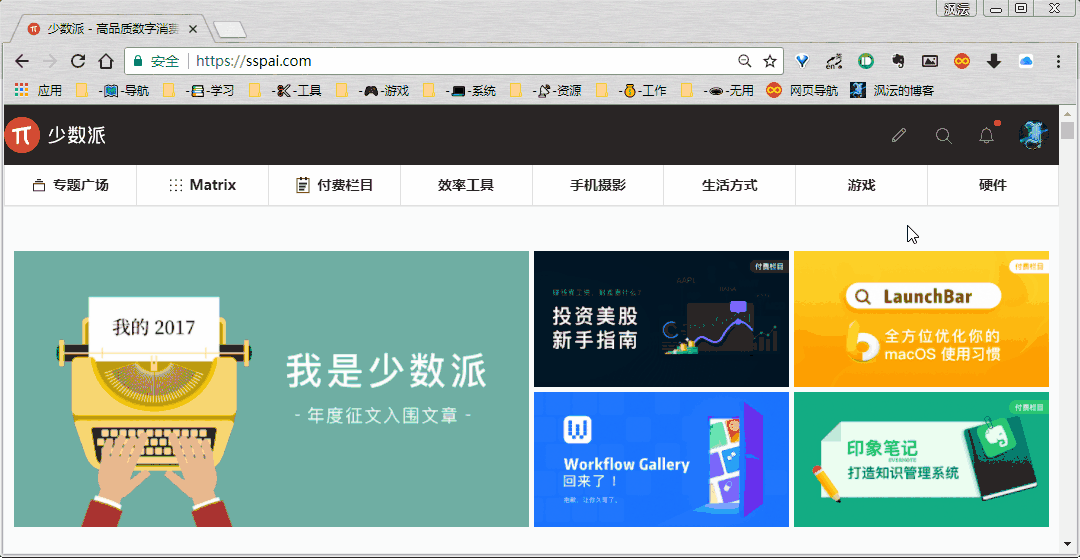Click the orange infinity extension icon
The width and height of the screenshot is (1080, 560).
962,61
